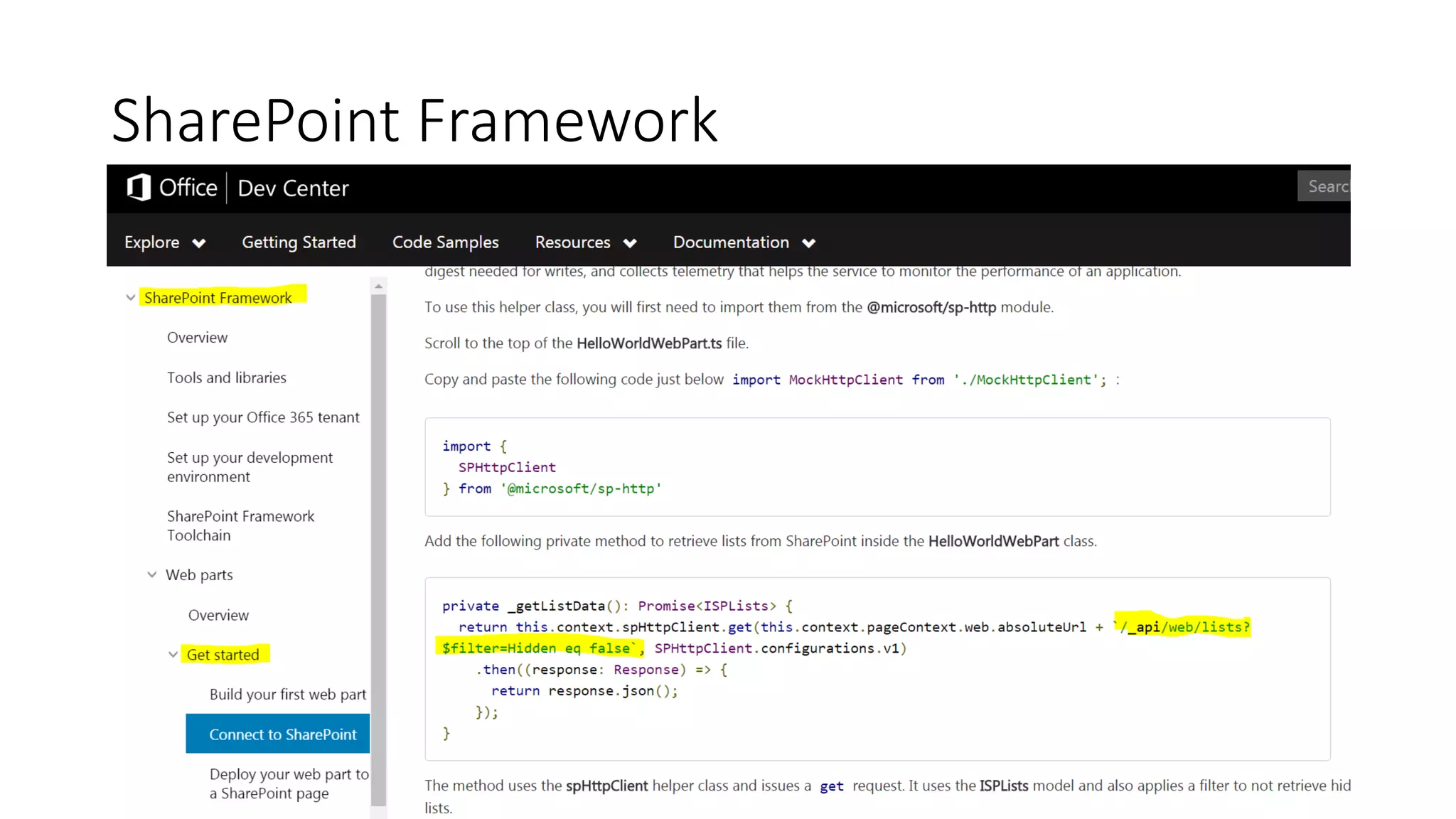Click the SPHttpClient import line
The height and width of the screenshot is (819, 1456).
point(507,467)
